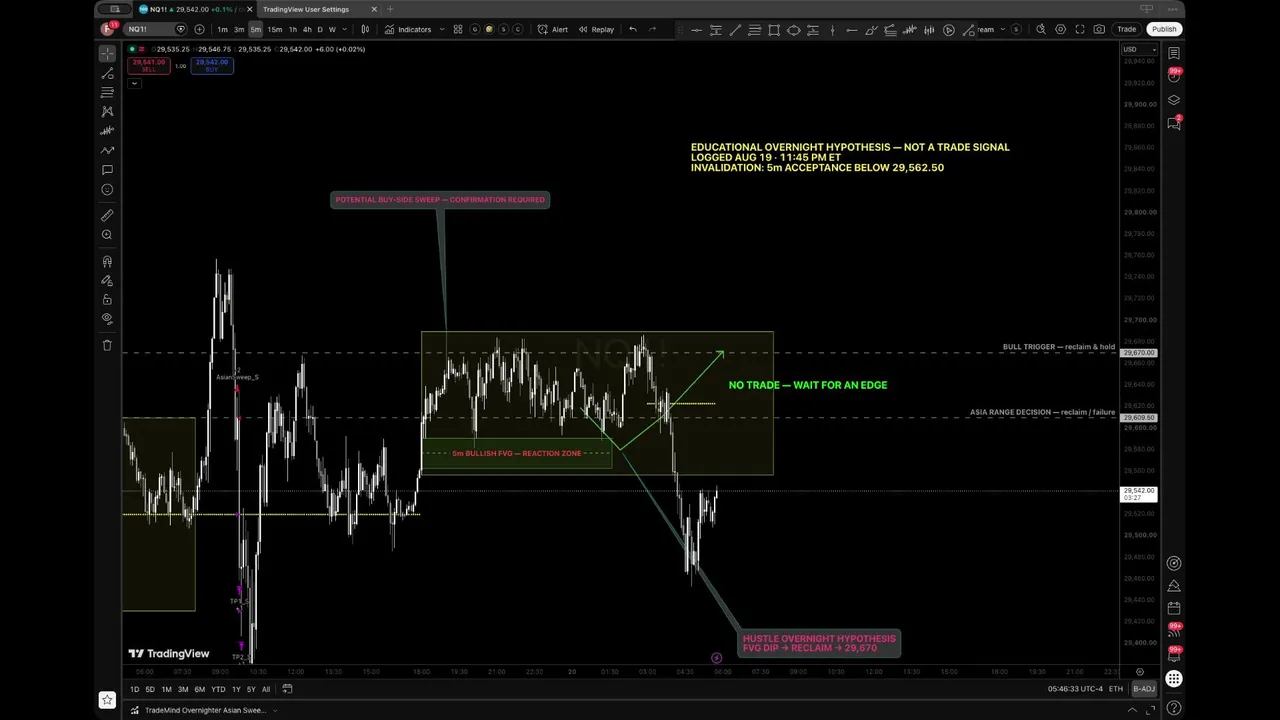Click the BUY 29,542.00 button
The image size is (1280, 720).
point(212,65)
